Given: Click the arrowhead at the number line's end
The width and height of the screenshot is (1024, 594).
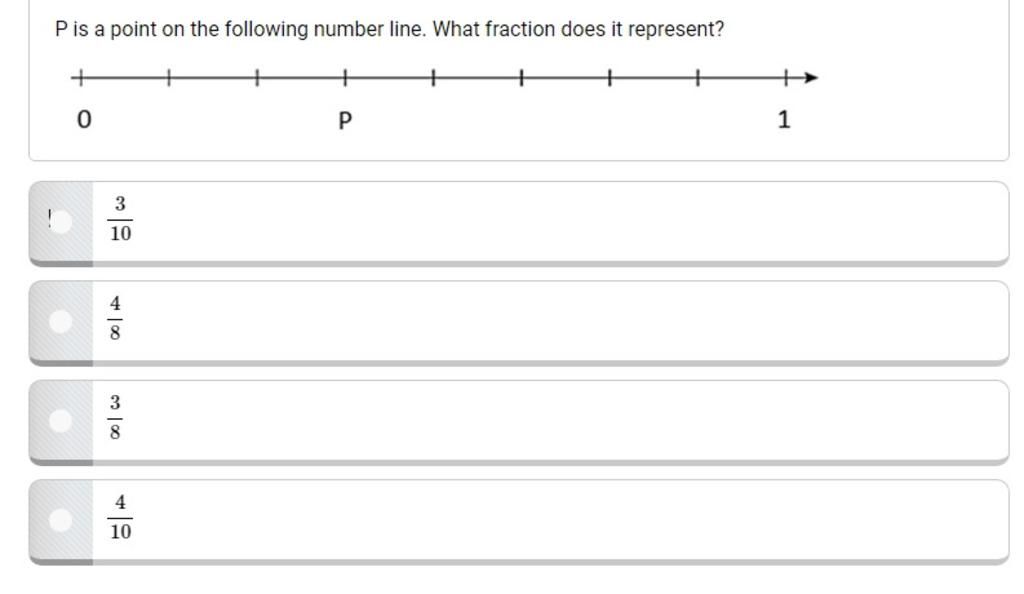Looking at the screenshot, I should tap(810, 78).
